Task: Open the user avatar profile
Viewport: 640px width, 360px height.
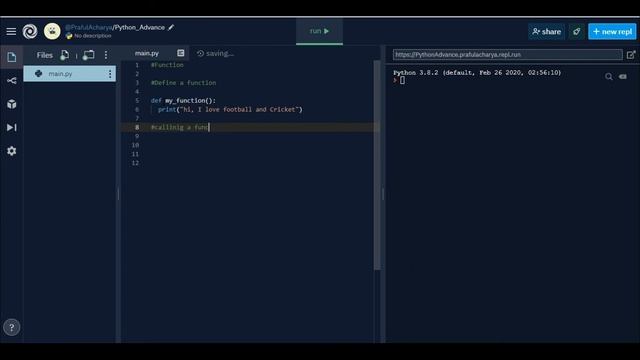Action: tap(52, 31)
